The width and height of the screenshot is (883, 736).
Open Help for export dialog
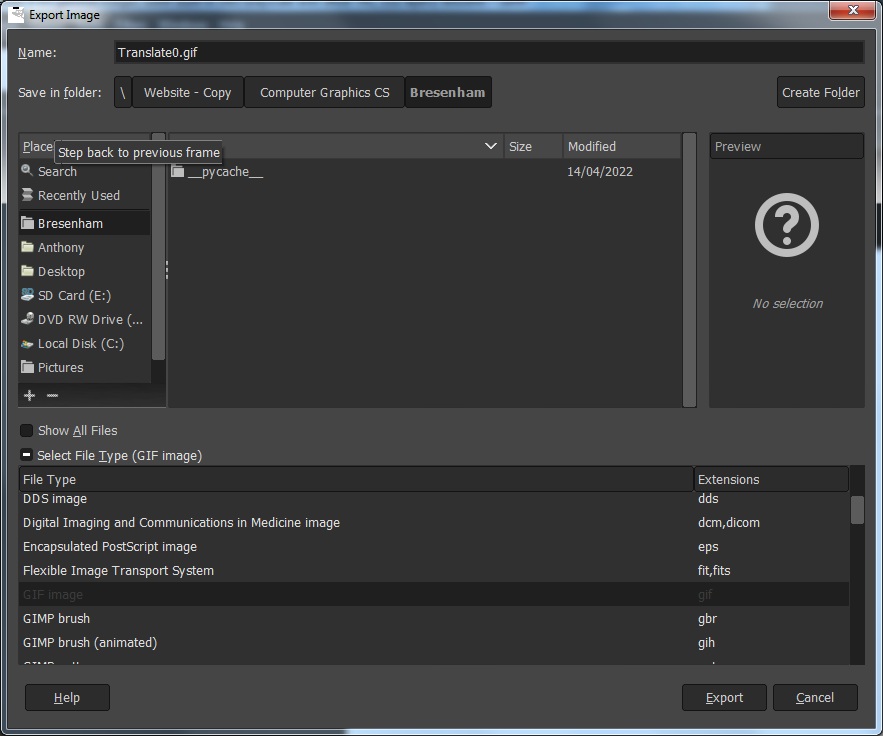coord(67,697)
